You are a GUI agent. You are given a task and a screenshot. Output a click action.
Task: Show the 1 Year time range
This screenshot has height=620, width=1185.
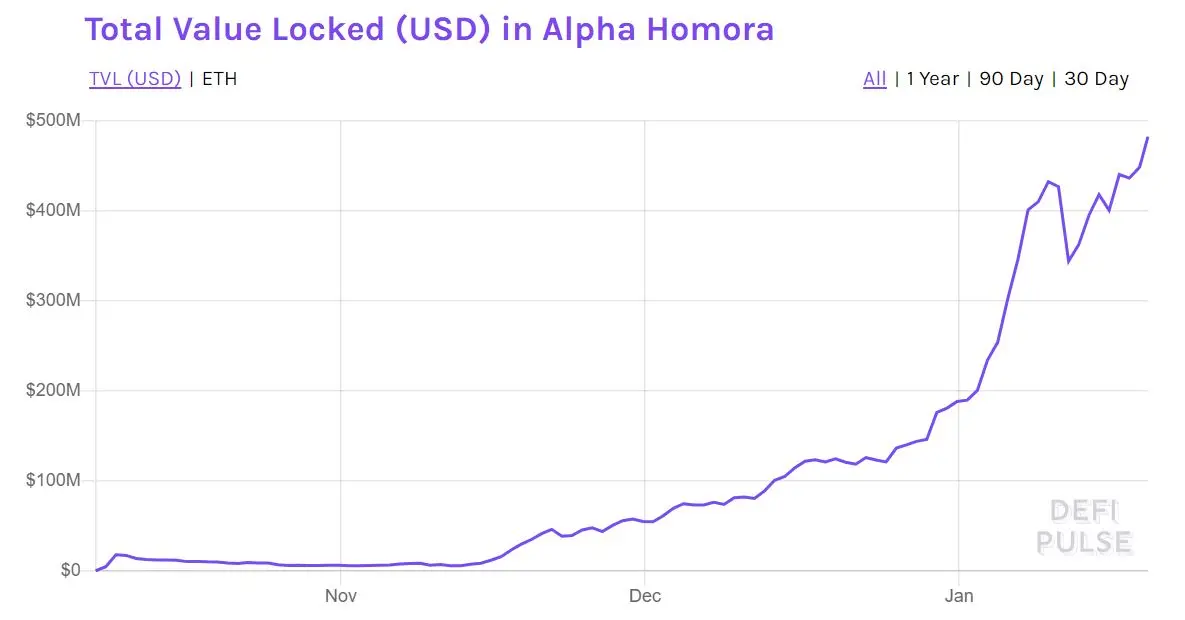pyautogui.click(x=933, y=79)
